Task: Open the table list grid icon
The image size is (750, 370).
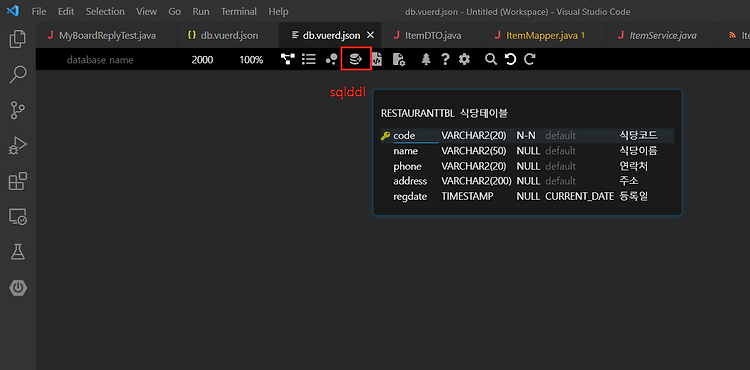Action: point(309,59)
